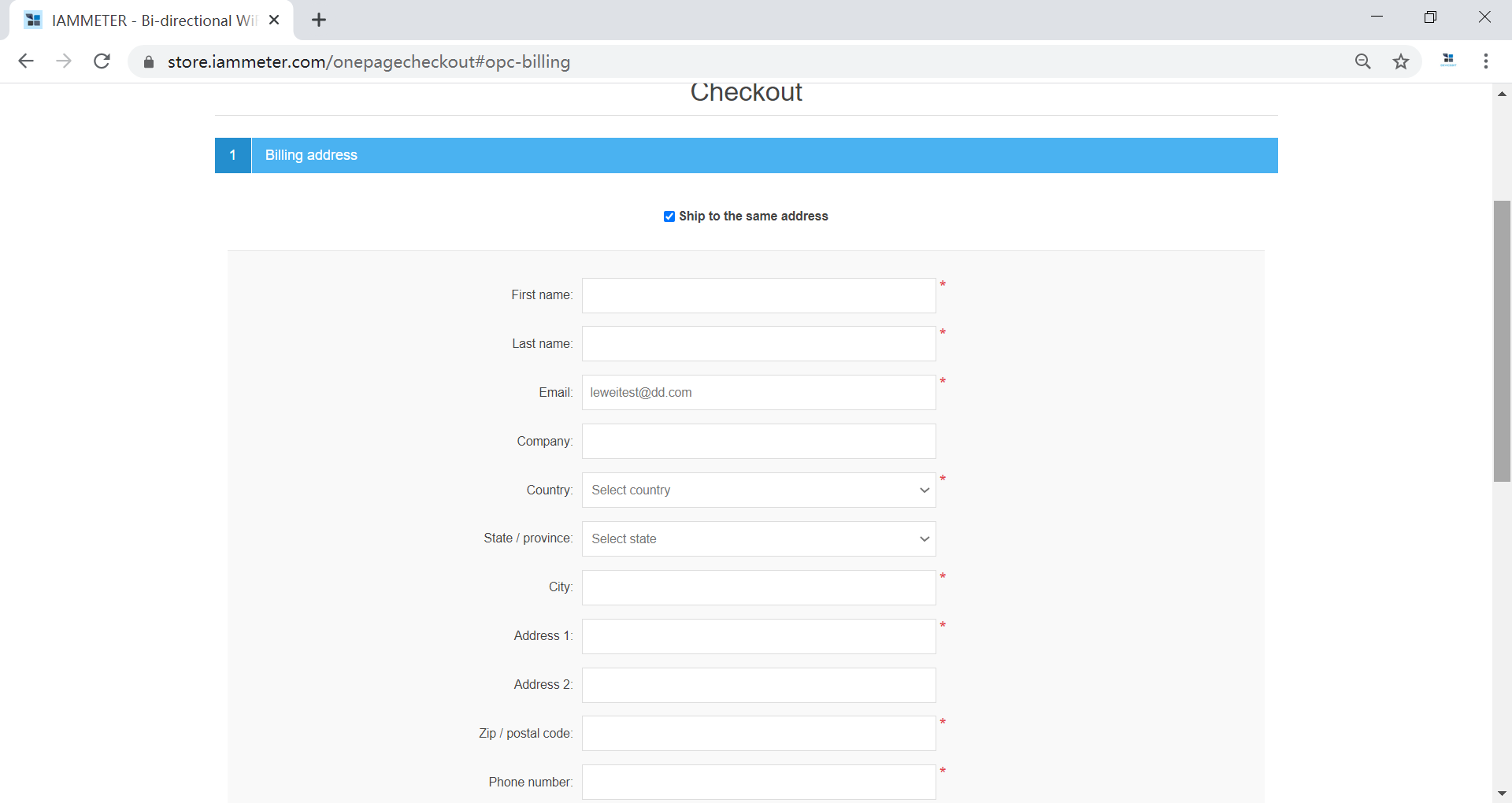The height and width of the screenshot is (803, 1512).
Task: Focus the First name field
Action: tap(758, 296)
